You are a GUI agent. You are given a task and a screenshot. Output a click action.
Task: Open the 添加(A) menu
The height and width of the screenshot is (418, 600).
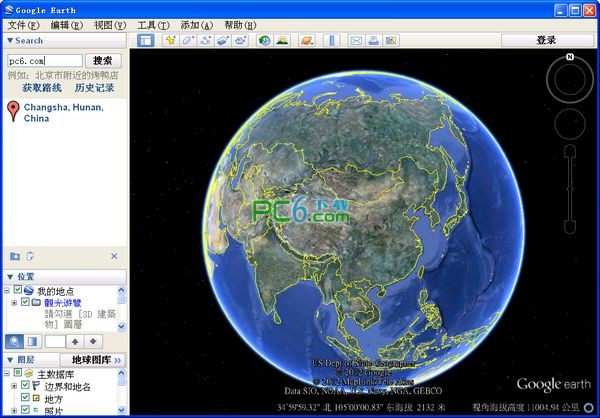click(x=197, y=25)
